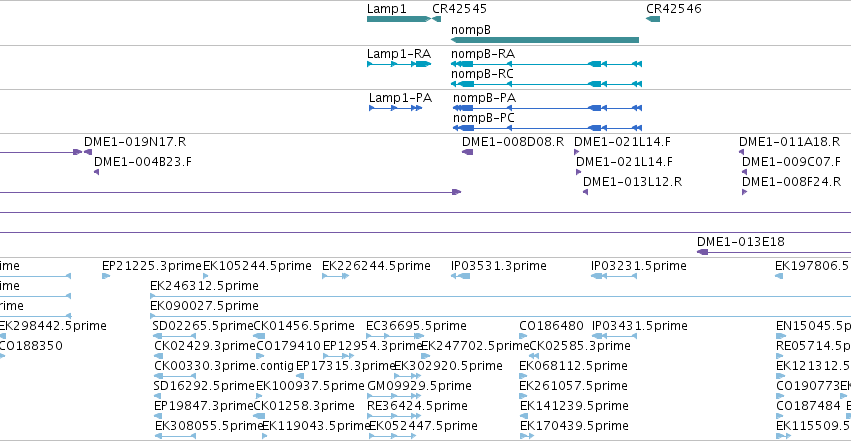This screenshot has width=851, height=441.
Task: Click EST EK105244.5prime
Action: [206, 276]
